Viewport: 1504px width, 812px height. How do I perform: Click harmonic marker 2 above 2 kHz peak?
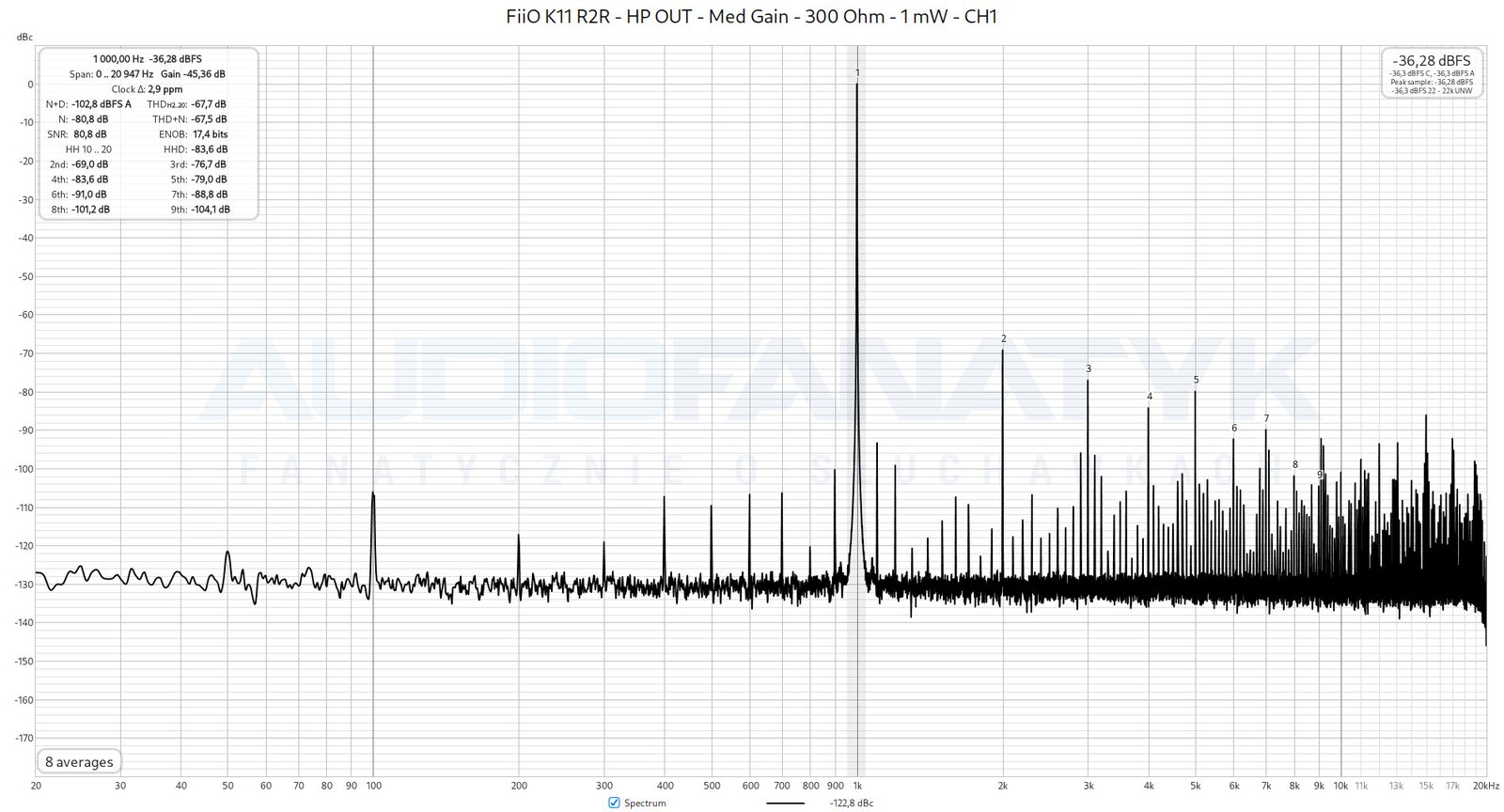[x=1004, y=339]
